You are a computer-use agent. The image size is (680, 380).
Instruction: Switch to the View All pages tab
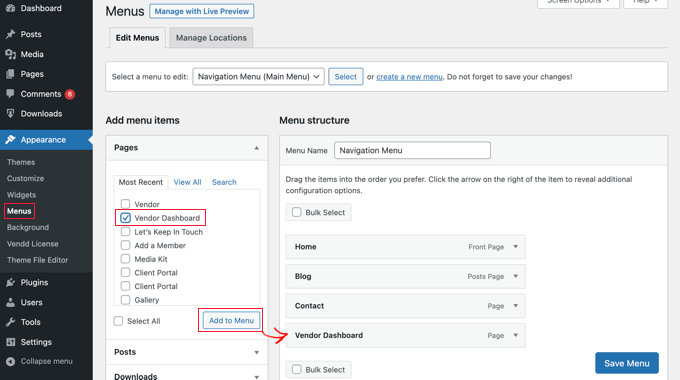[187, 182]
